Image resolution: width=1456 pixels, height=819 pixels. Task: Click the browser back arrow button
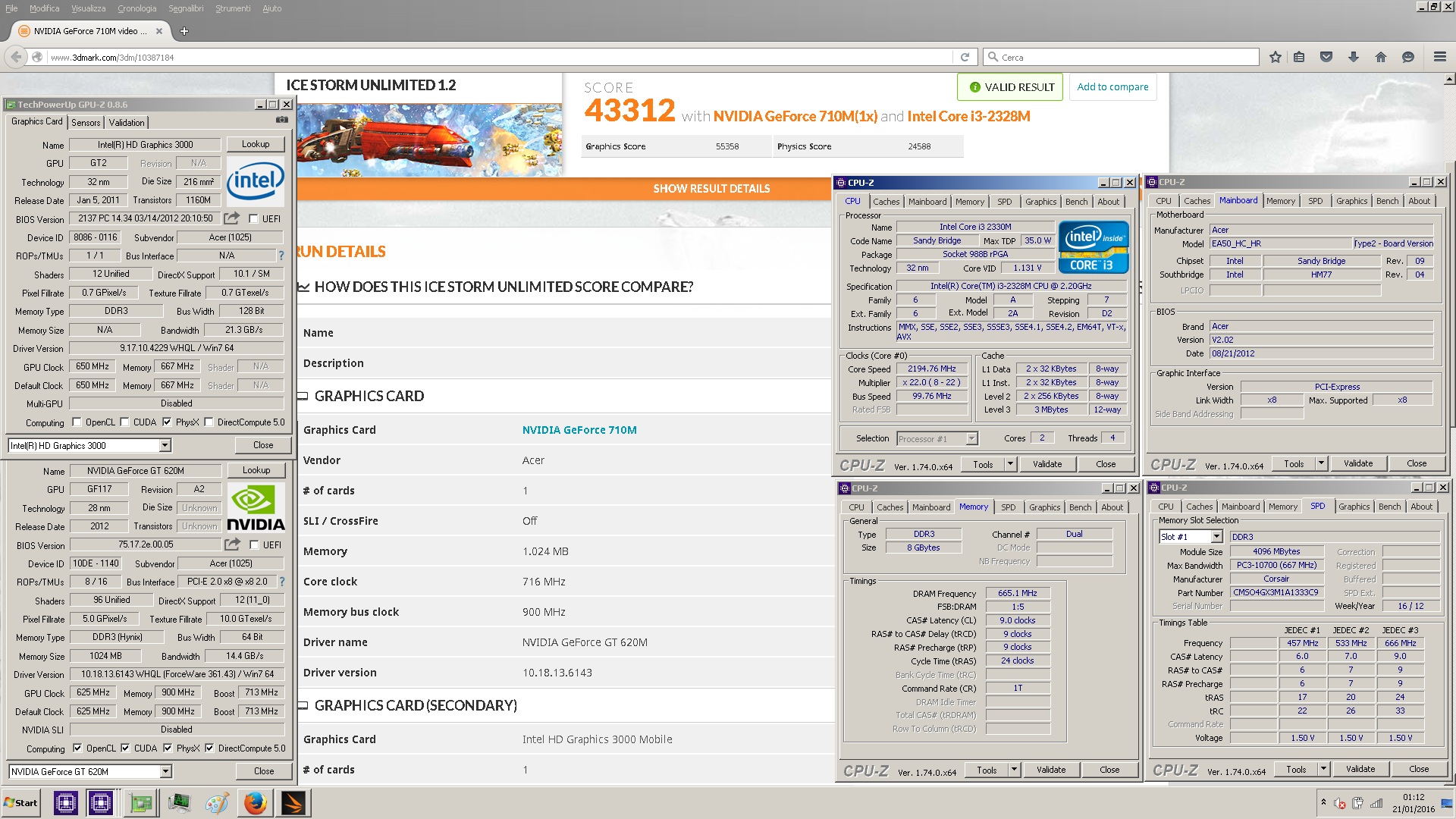click(16, 57)
